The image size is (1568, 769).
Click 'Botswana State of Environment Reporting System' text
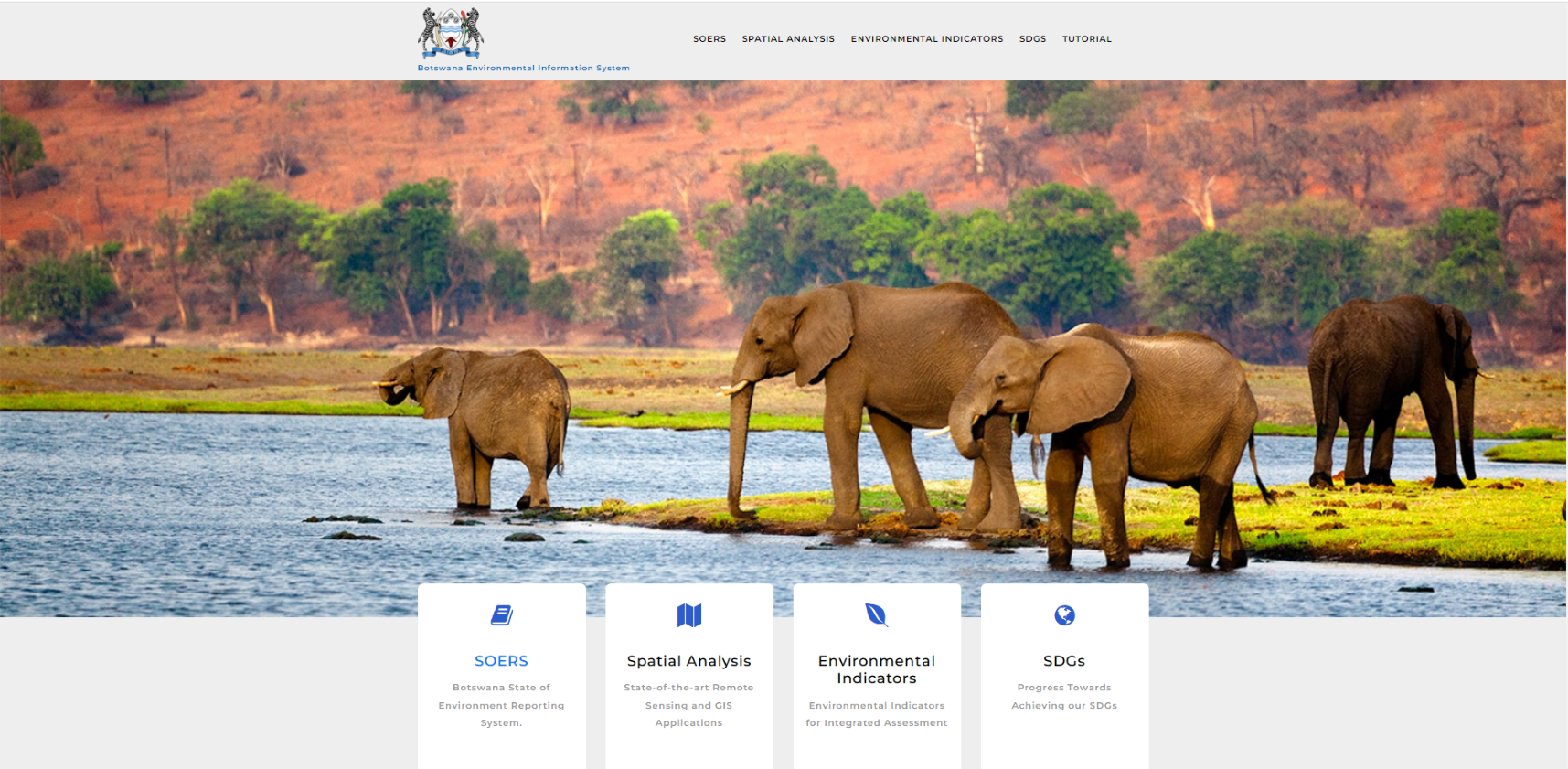pos(501,705)
